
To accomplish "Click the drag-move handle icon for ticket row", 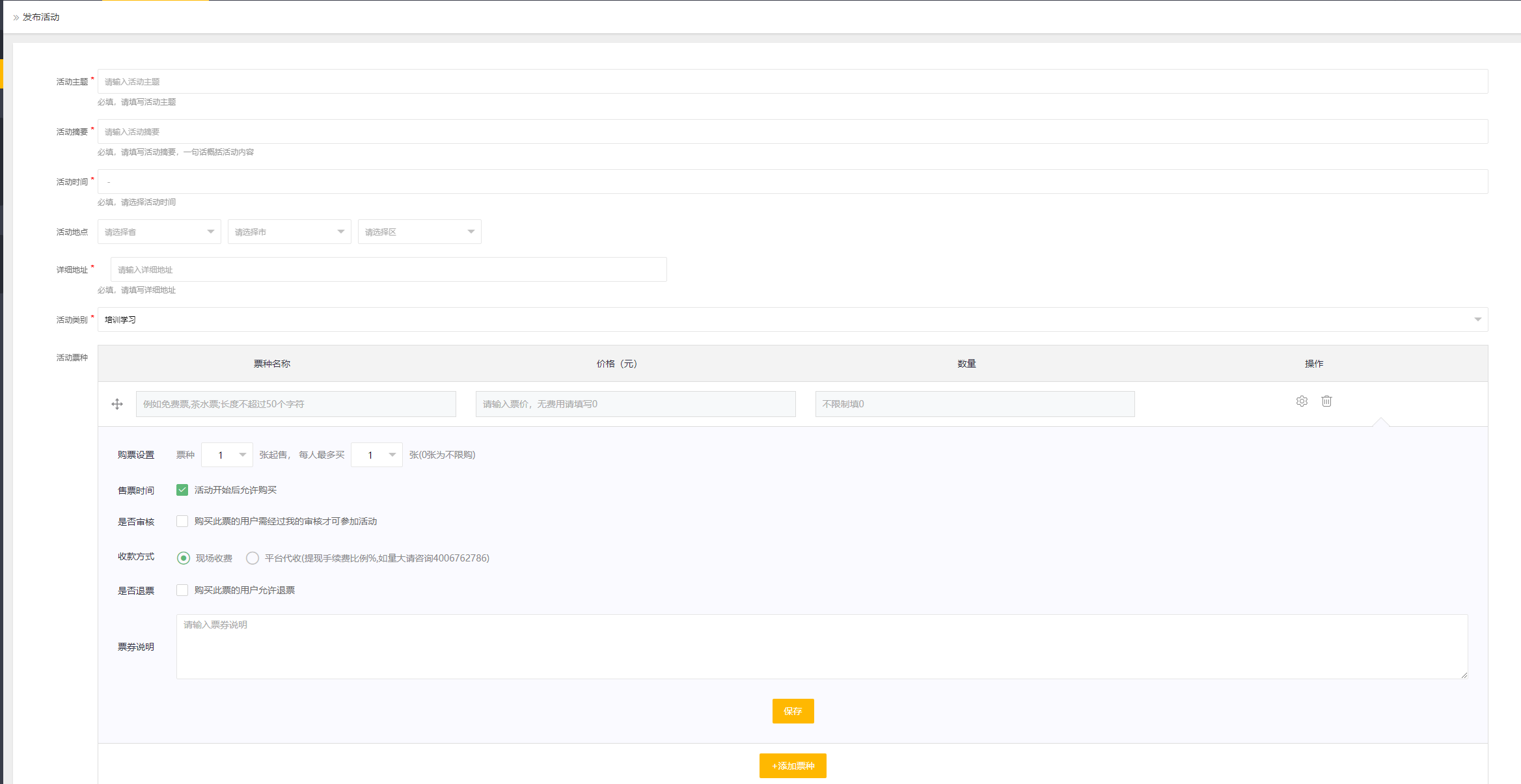I will (x=117, y=404).
